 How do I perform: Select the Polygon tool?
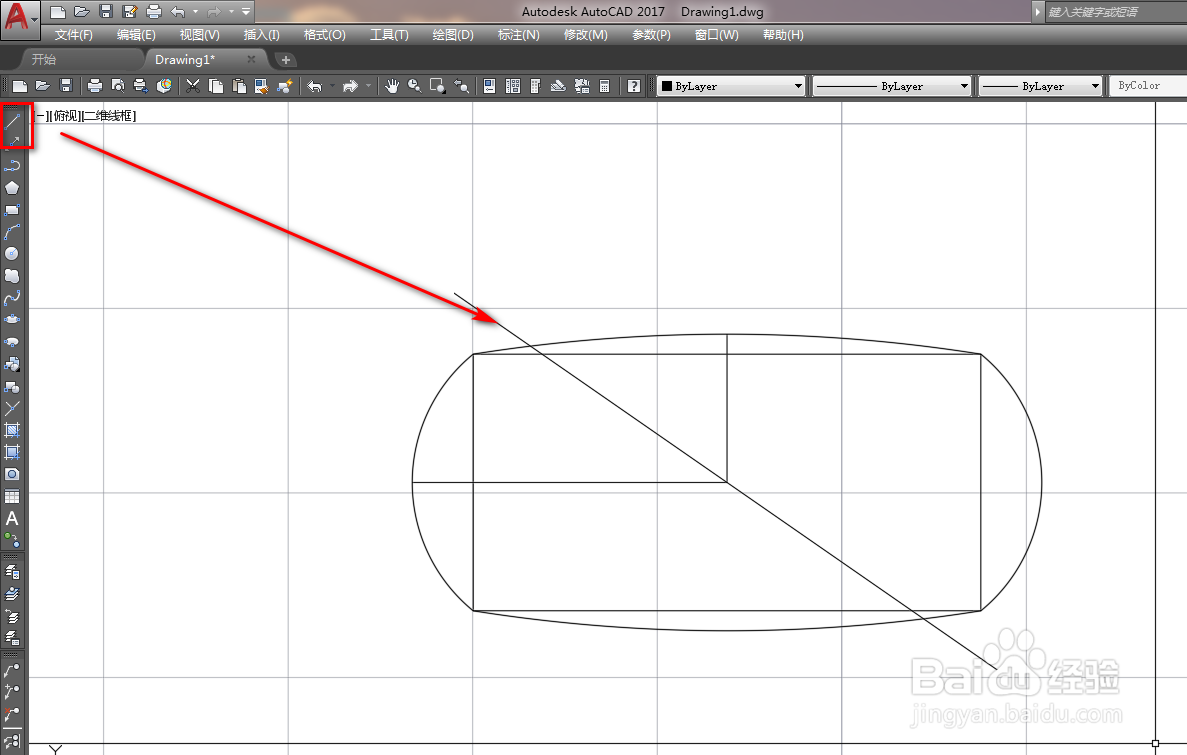click(x=12, y=187)
